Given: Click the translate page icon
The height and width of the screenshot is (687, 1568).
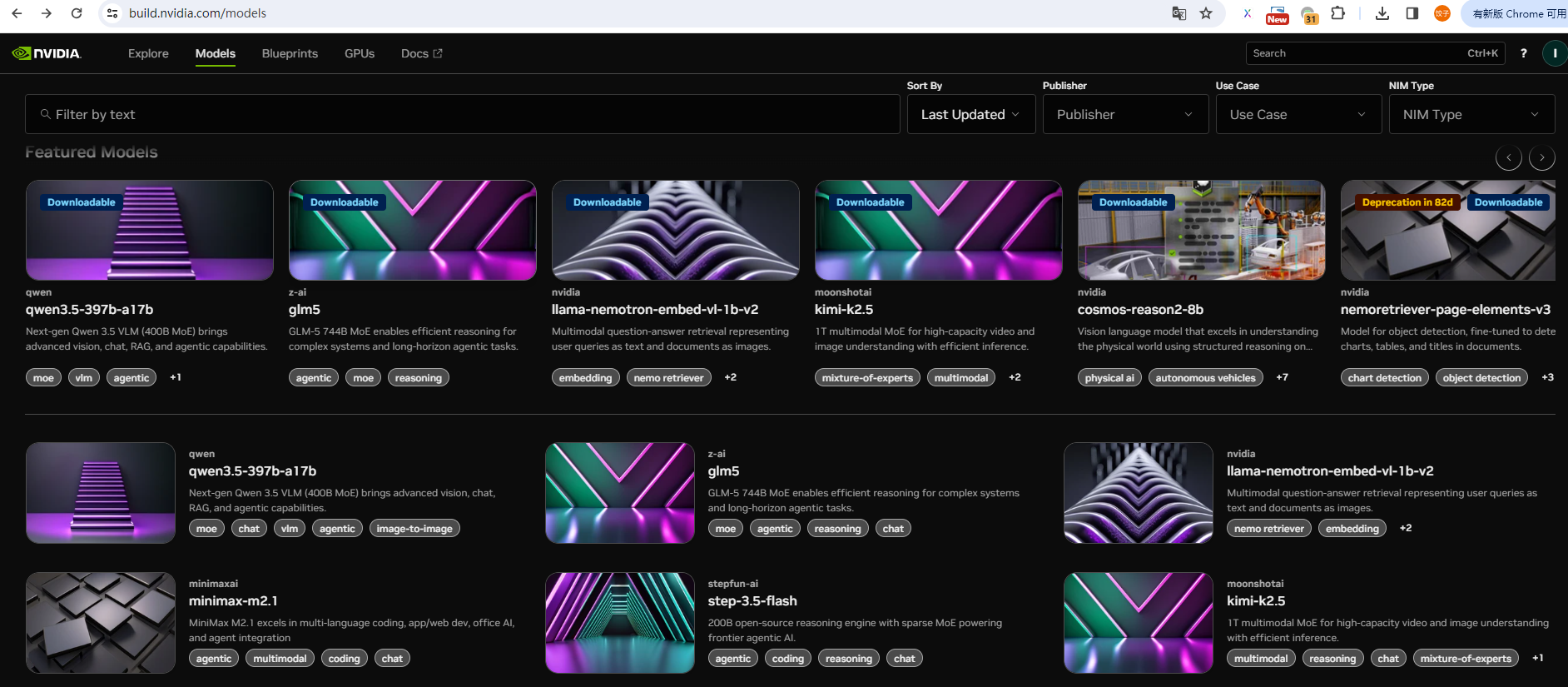Looking at the screenshot, I should pyautogui.click(x=1178, y=13).
